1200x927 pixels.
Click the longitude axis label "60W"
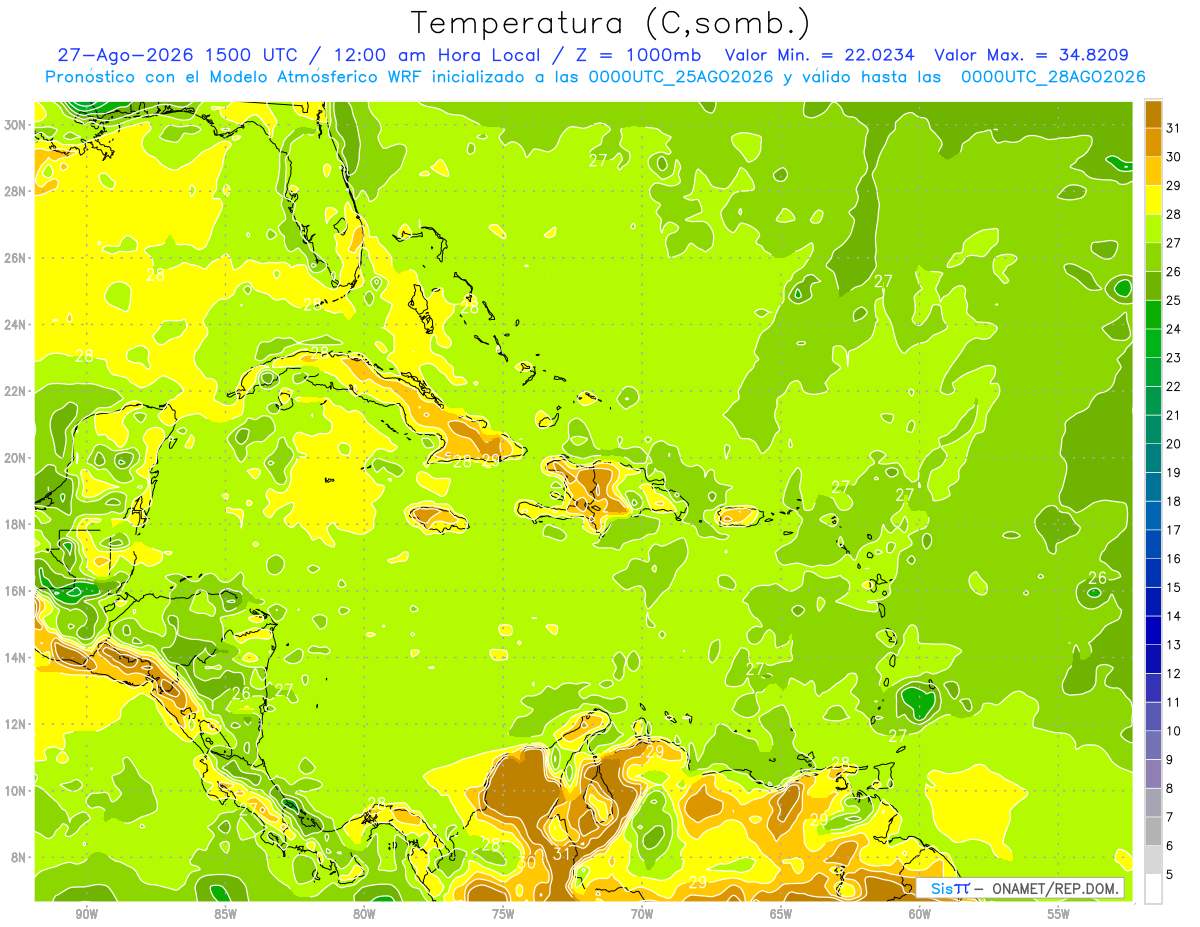(x=920, y=914)
